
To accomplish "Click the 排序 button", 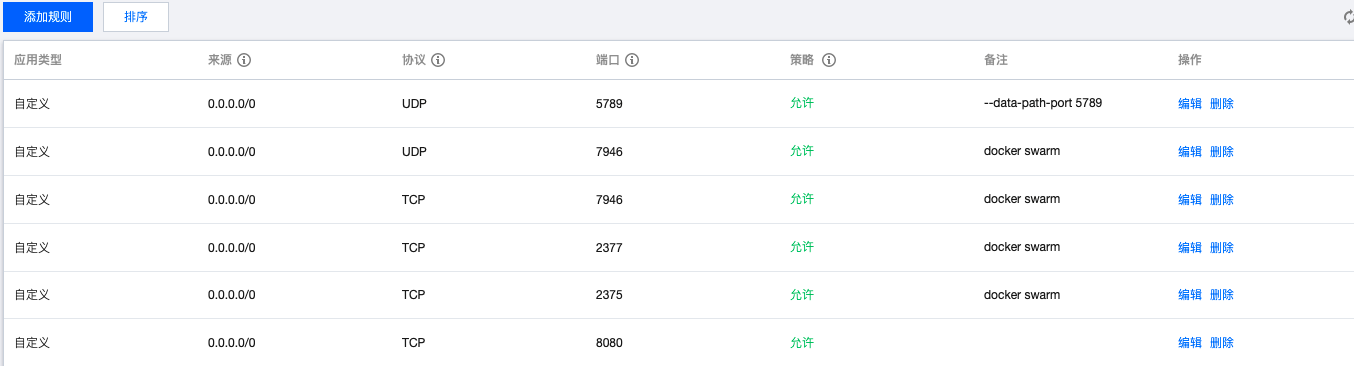I will point(136,16).
